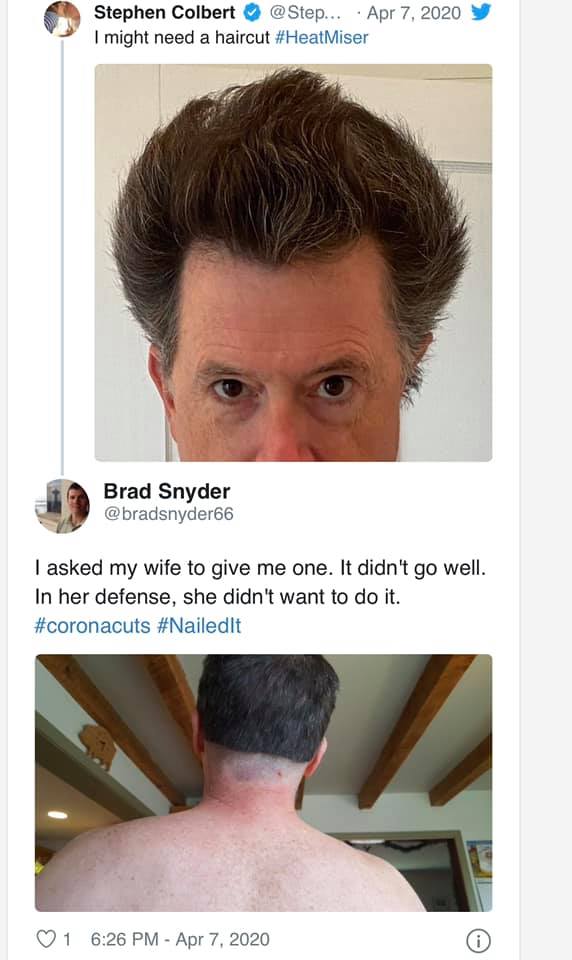
Task: Click the Brad Snyder display name
Action: (x=167, y=491)
